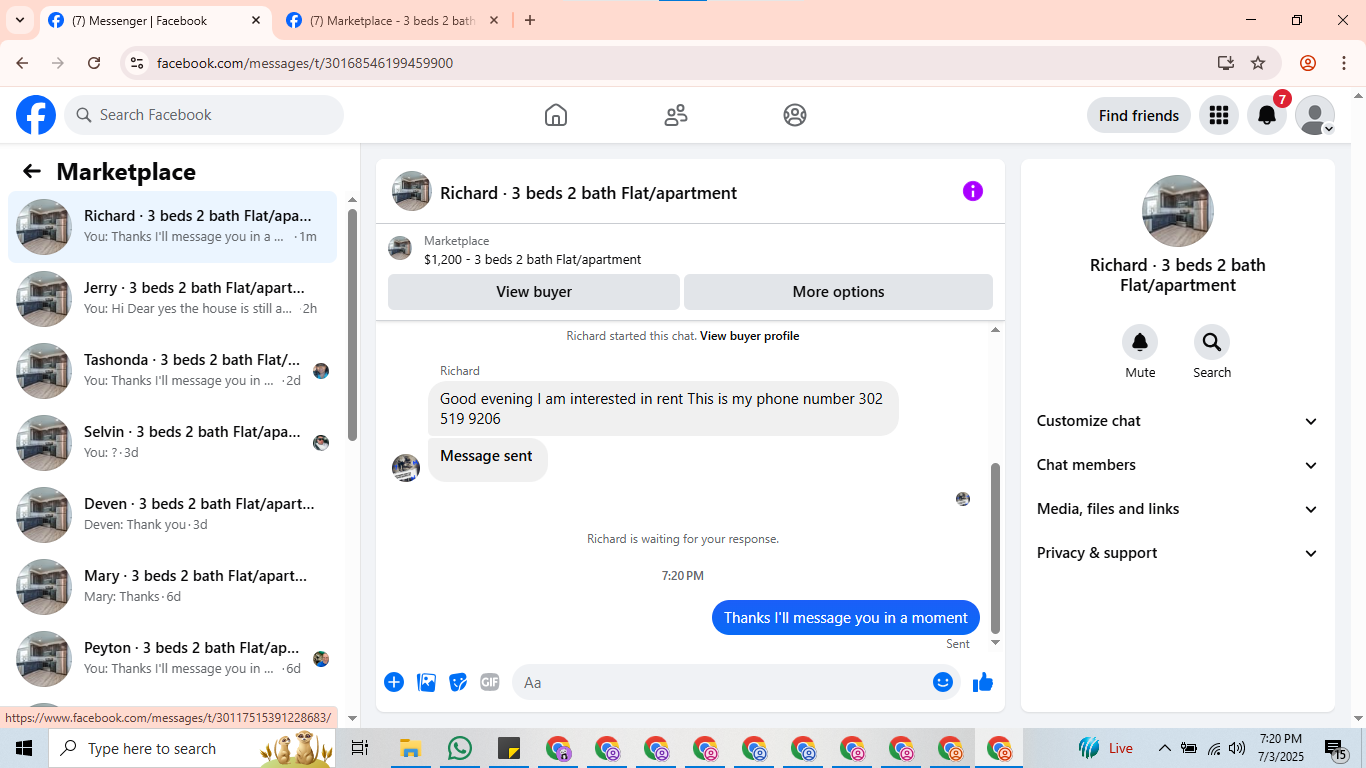Screen dimensions: 1366x768
Task: Click the Facebook logo icon
Action: pyautogui.click(x=36, y=115)
